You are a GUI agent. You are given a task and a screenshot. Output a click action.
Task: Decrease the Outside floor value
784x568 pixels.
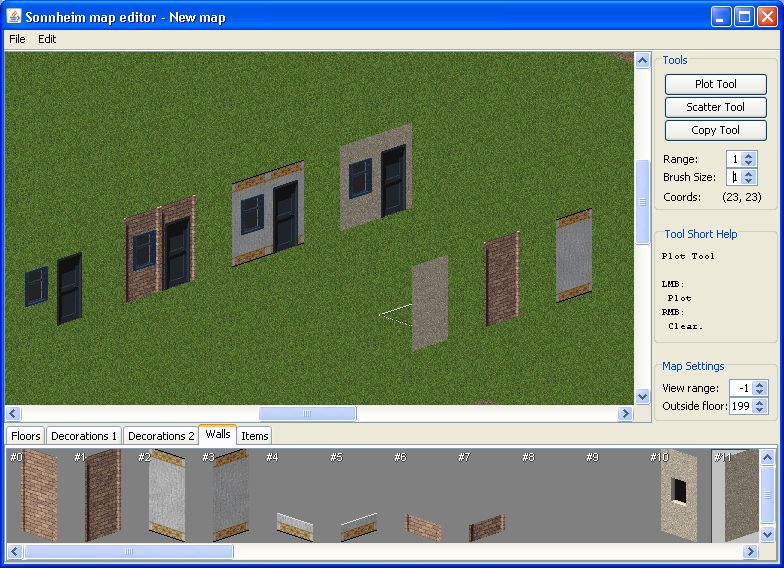point(760,410)
